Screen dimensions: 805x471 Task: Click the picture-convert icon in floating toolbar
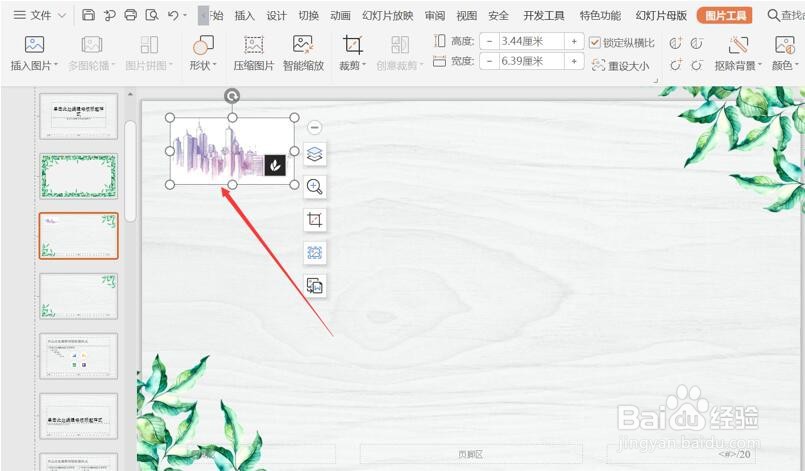tap(315, 286)
